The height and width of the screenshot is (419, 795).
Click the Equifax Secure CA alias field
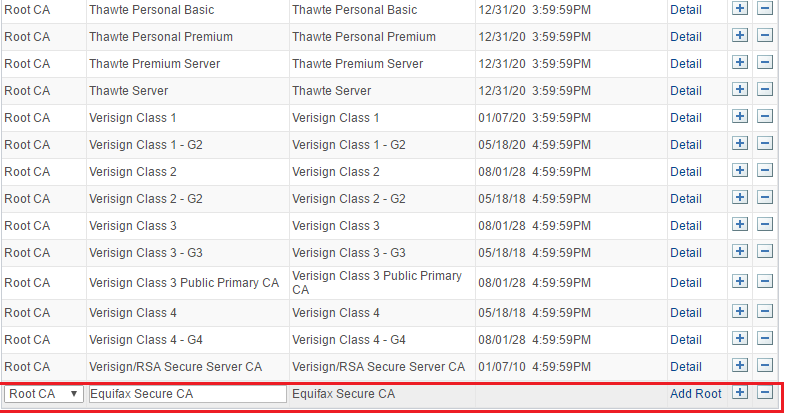click(188, 394)
